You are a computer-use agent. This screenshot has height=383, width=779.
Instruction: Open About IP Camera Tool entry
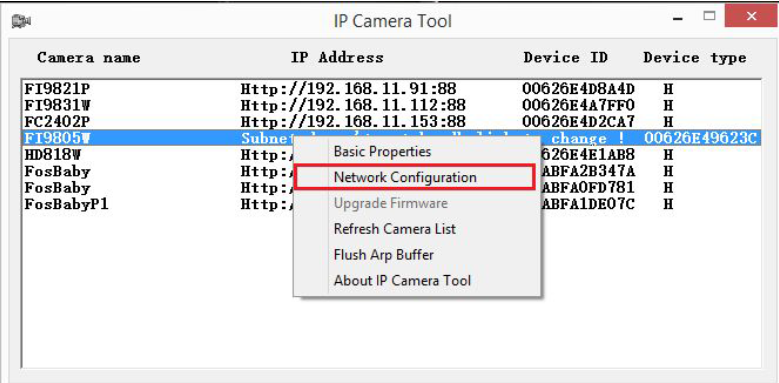[402, 281]
